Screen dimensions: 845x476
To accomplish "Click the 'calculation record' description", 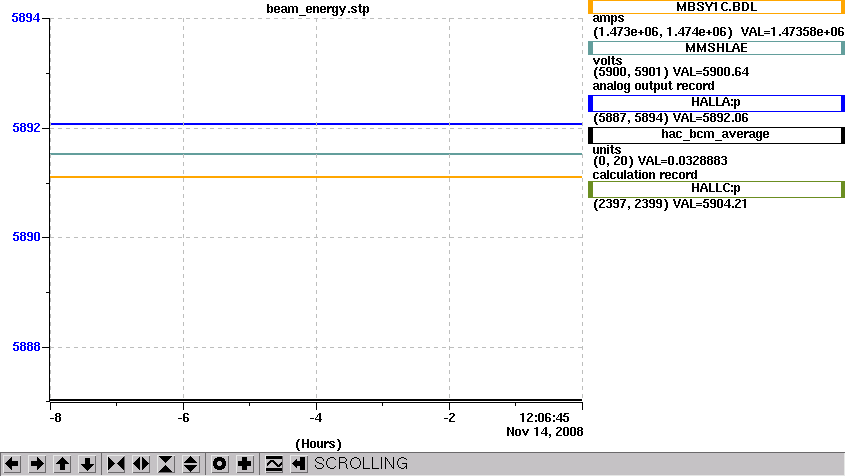I will click(x=645, y=175).
